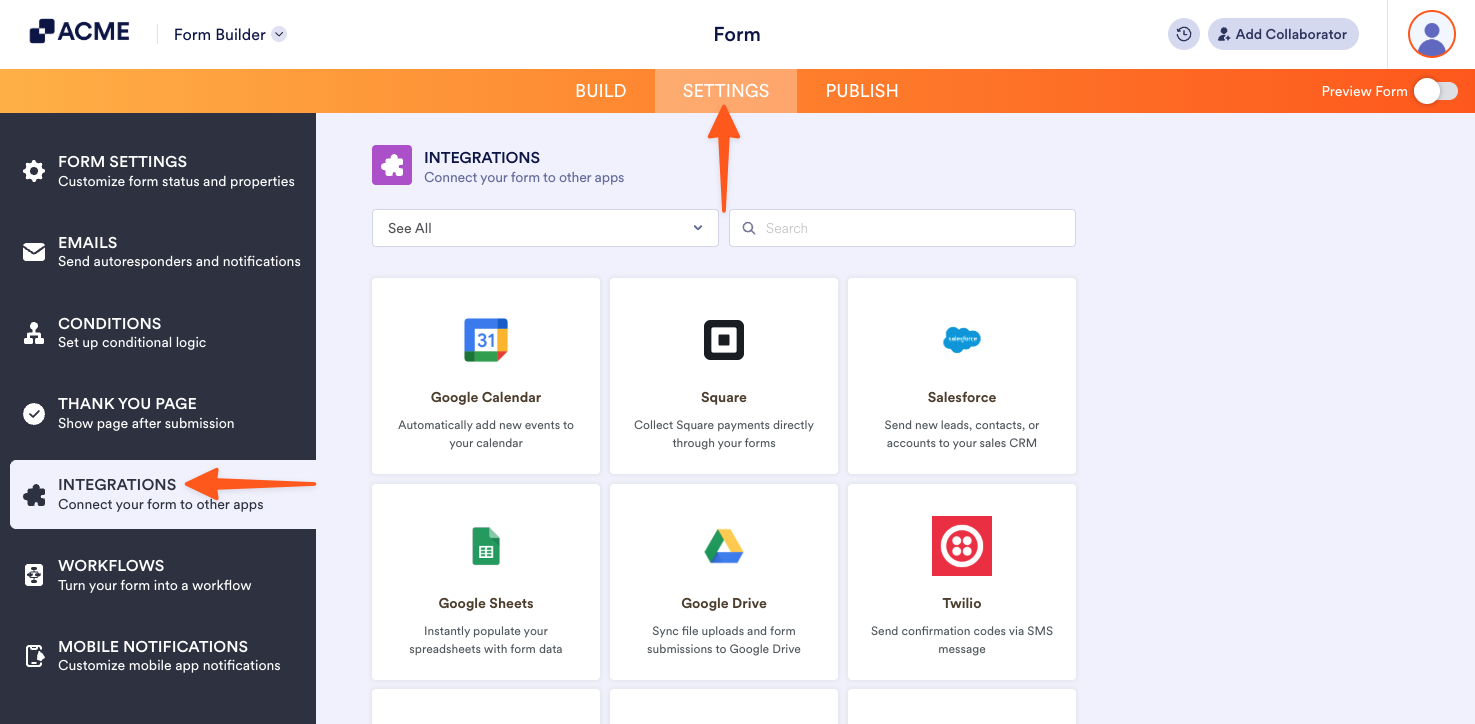Open the PUBLISH tab
The image size is (1475, 724).
[861, 90]
